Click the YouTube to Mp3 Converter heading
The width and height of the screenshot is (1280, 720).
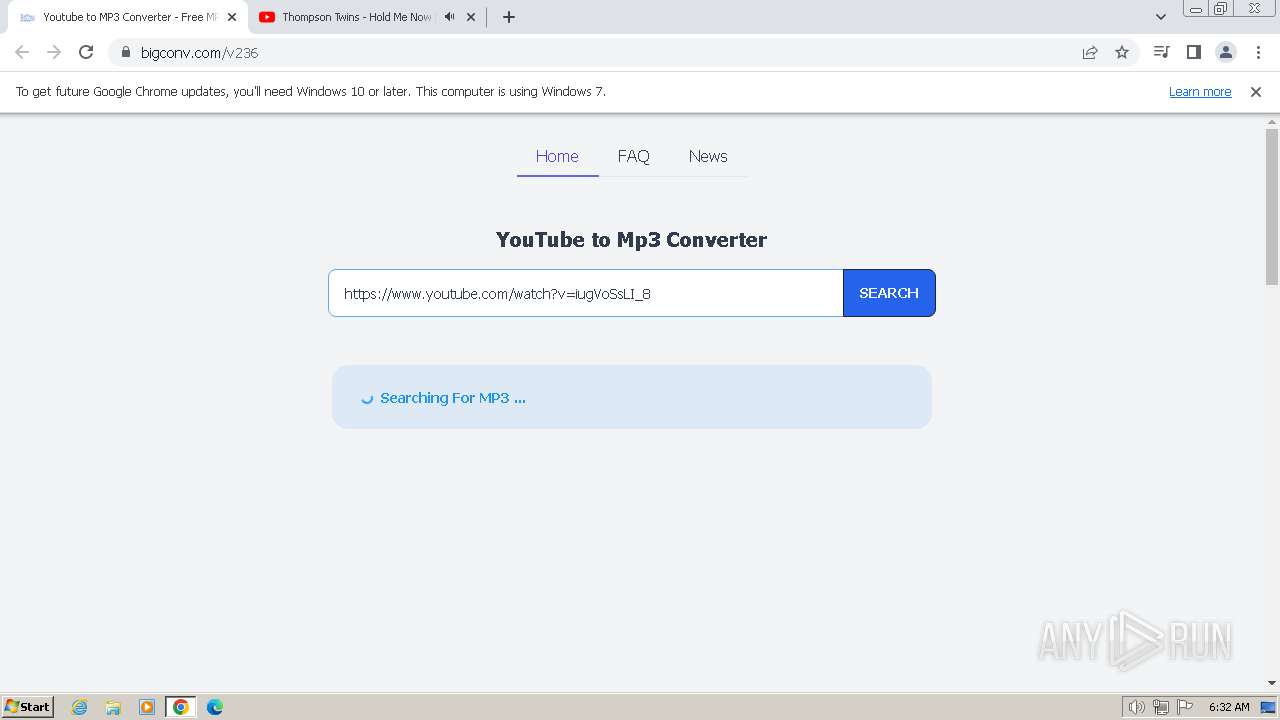tap(631, 240)
